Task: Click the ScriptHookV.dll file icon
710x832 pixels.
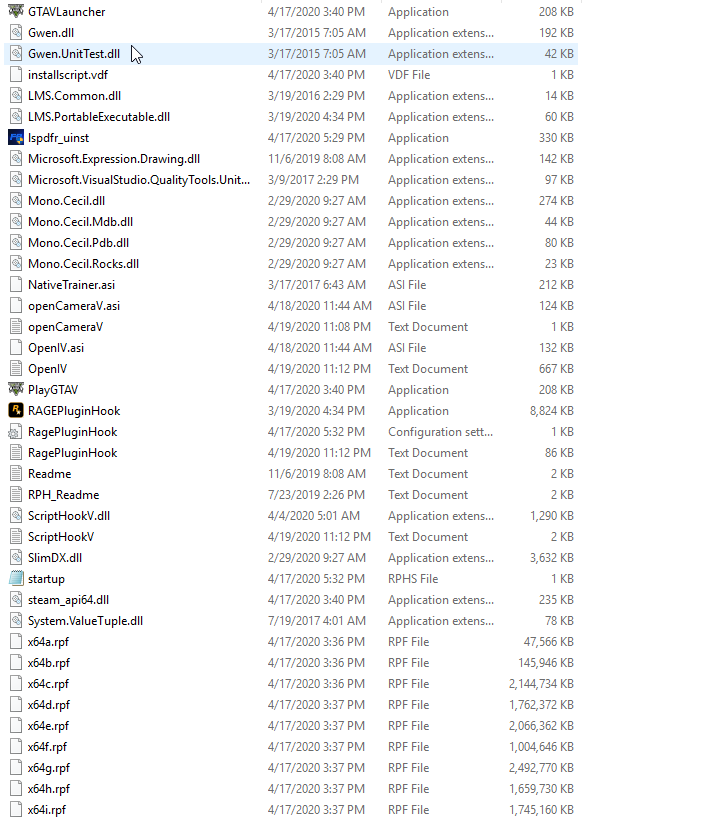Action: (16, 516)
